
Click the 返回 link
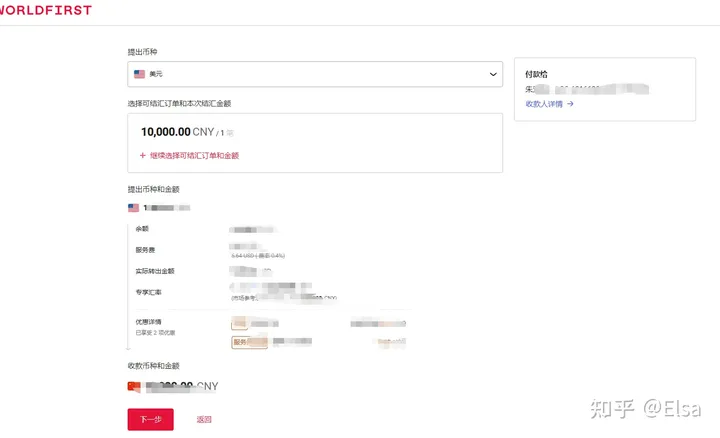[204, 419]
